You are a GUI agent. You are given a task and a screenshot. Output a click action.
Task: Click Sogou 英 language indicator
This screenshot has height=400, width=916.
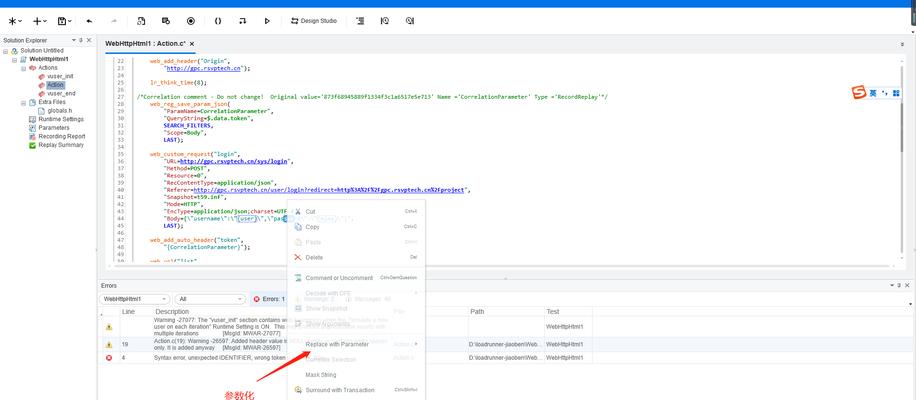pos(873,93)
